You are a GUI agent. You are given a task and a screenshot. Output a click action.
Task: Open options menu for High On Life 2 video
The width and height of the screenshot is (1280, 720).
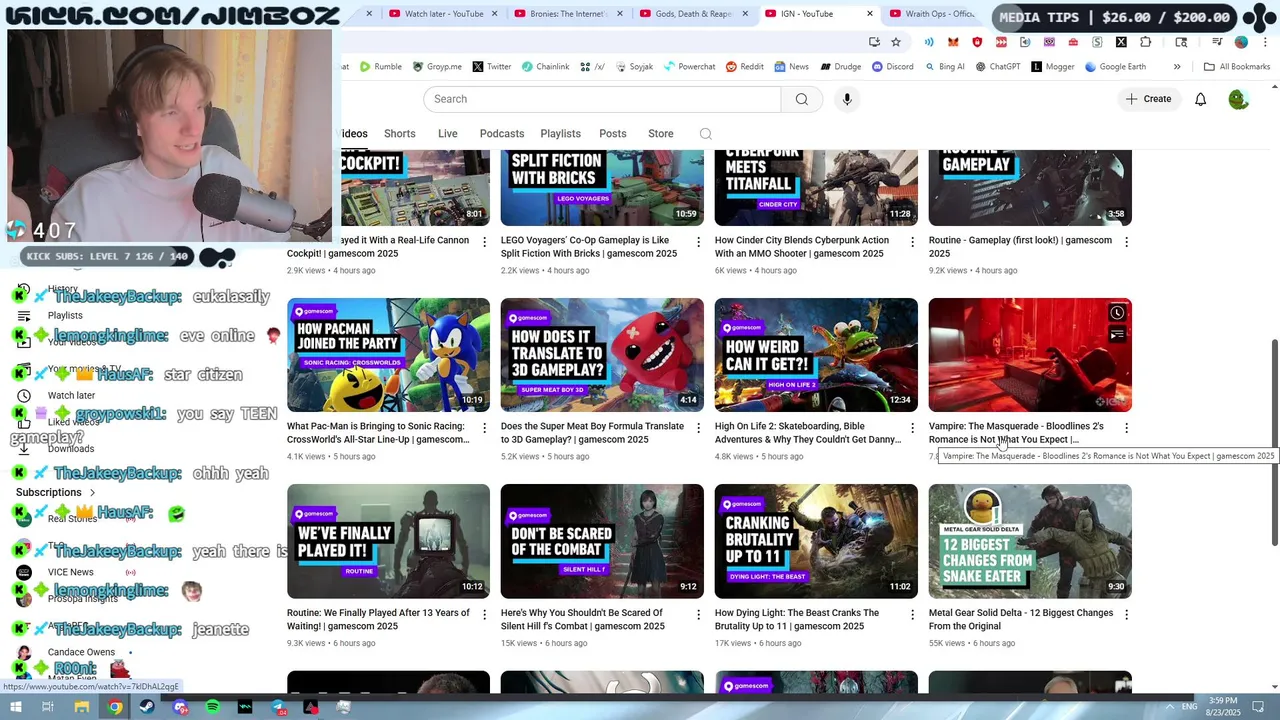click(x=912, y=428)
